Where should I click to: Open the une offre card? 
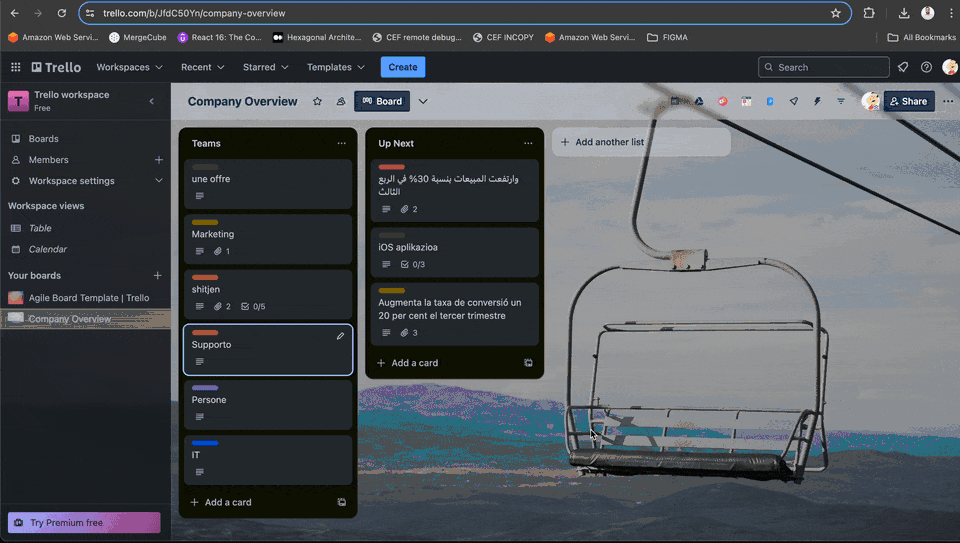click(x=268, y=184)
